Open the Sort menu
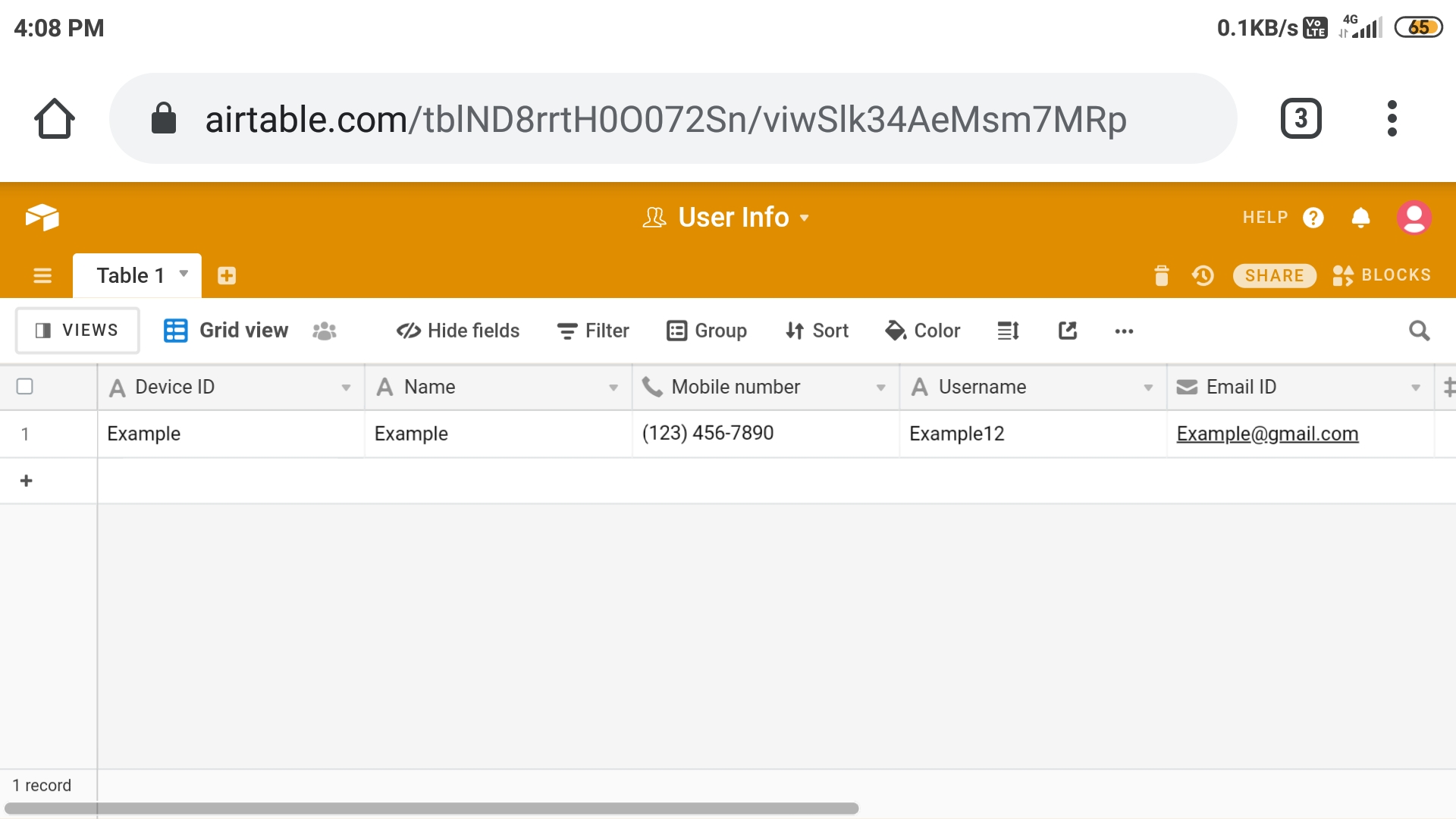This screenshot has height=819, width=1456. [x=817, y=331]
